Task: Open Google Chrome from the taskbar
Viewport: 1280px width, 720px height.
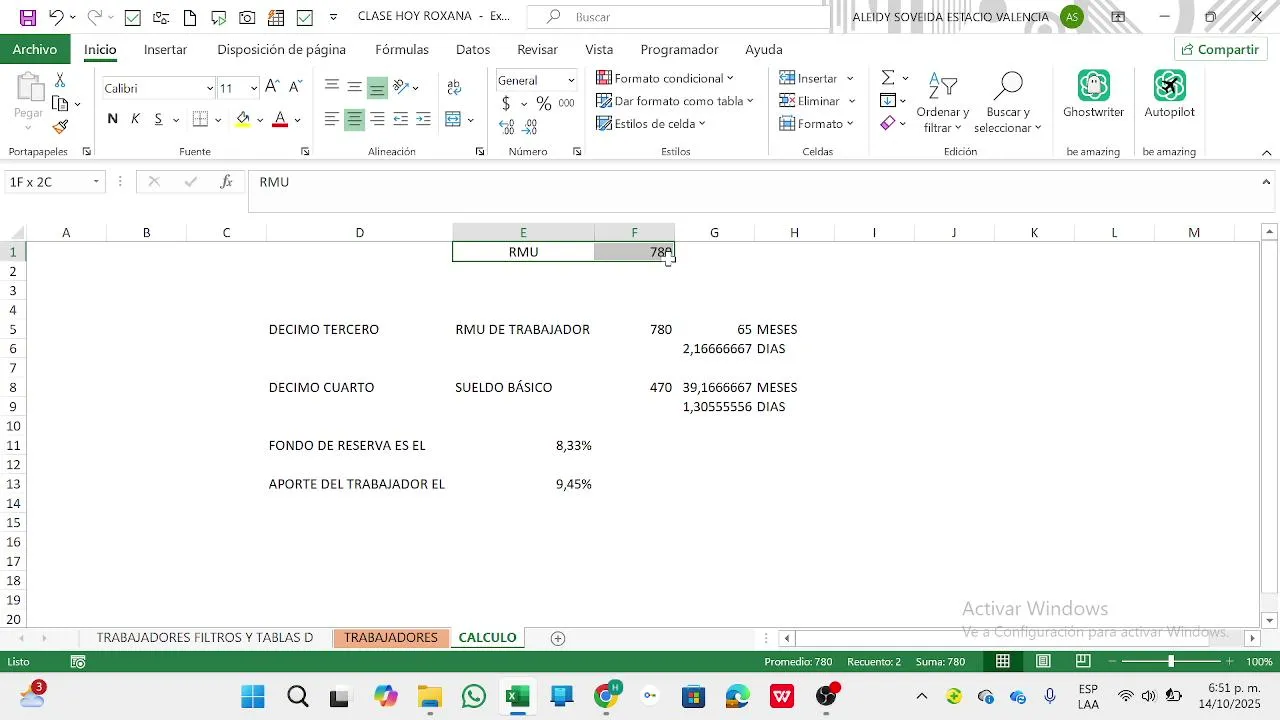Action: [606, 697]
